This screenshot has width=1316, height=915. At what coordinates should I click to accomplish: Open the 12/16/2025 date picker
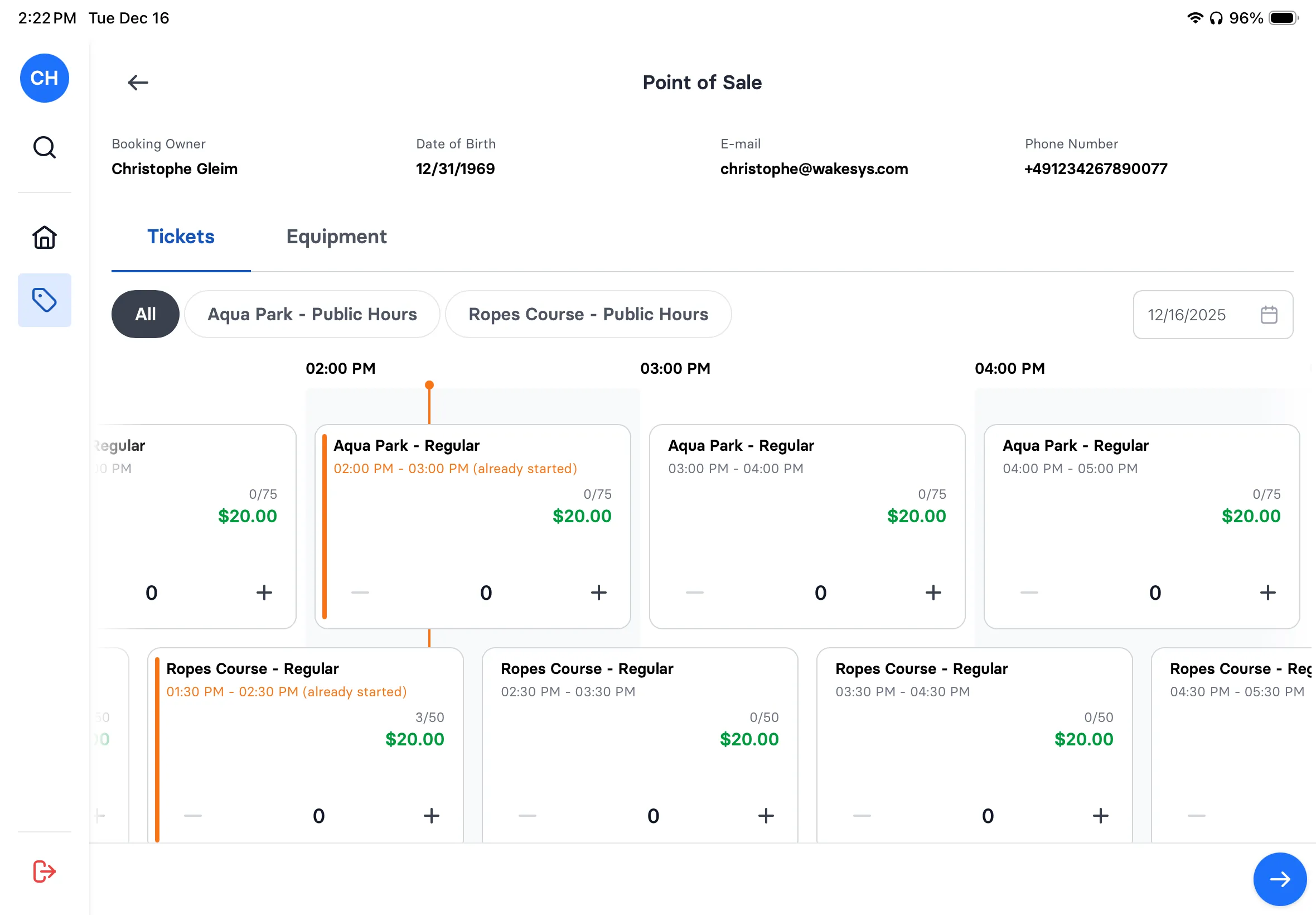click(1186, 314)
